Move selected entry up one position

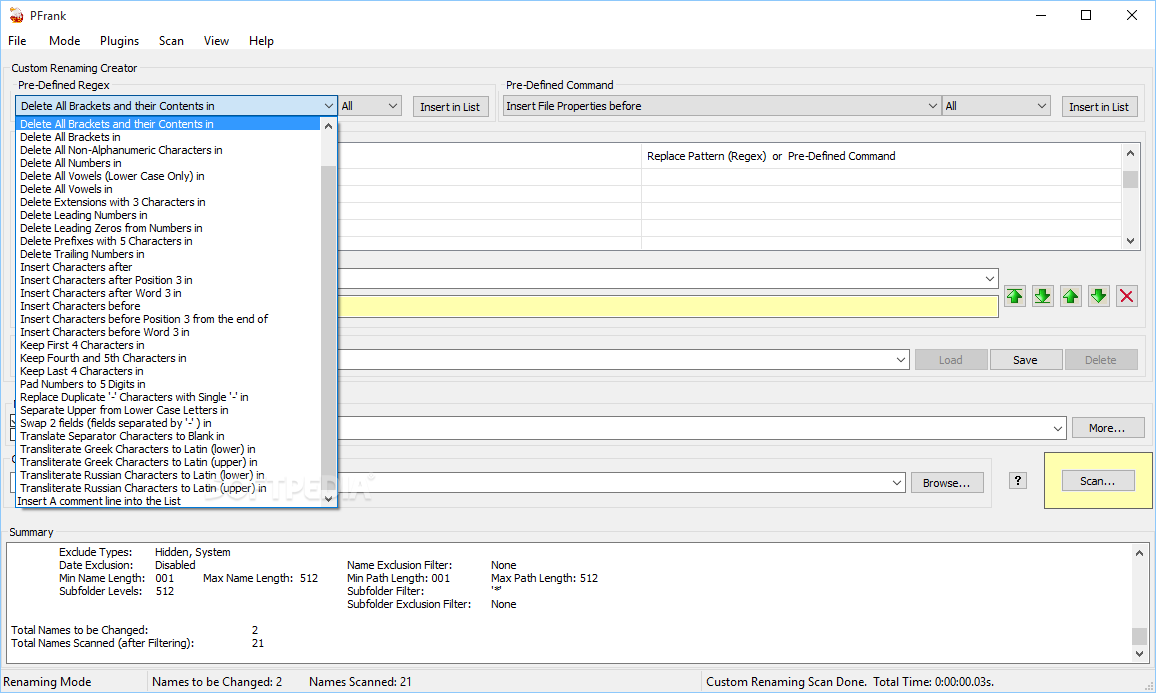[x=1071, y=296]
